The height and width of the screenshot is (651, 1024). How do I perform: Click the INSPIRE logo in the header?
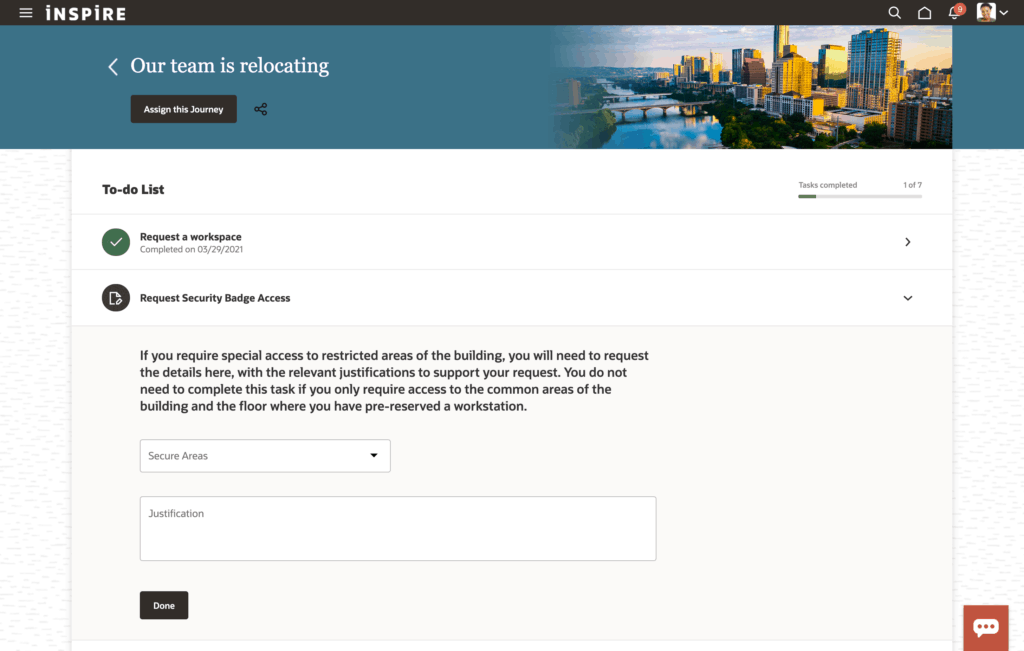[x=86, y=12]
